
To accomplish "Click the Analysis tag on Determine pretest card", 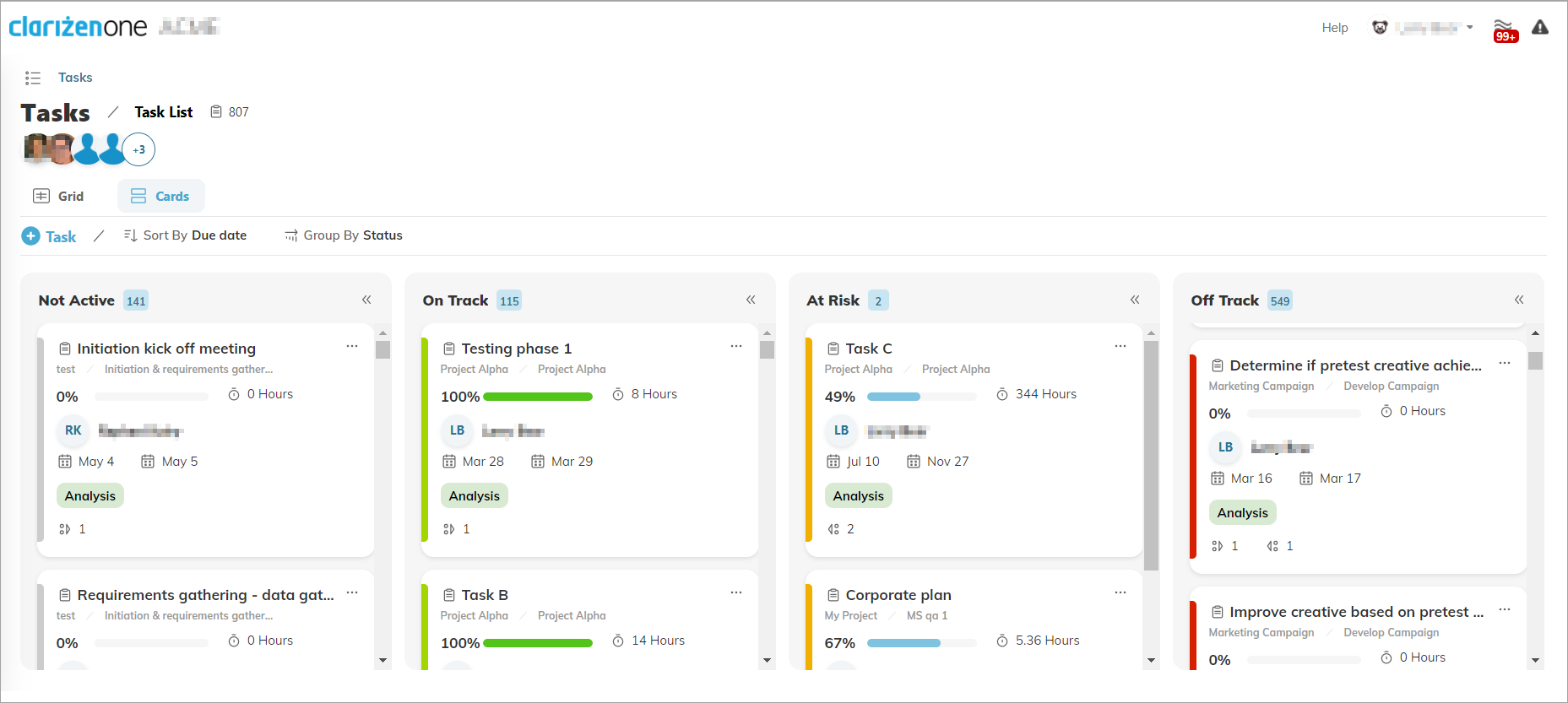I will pos(1242,512).
